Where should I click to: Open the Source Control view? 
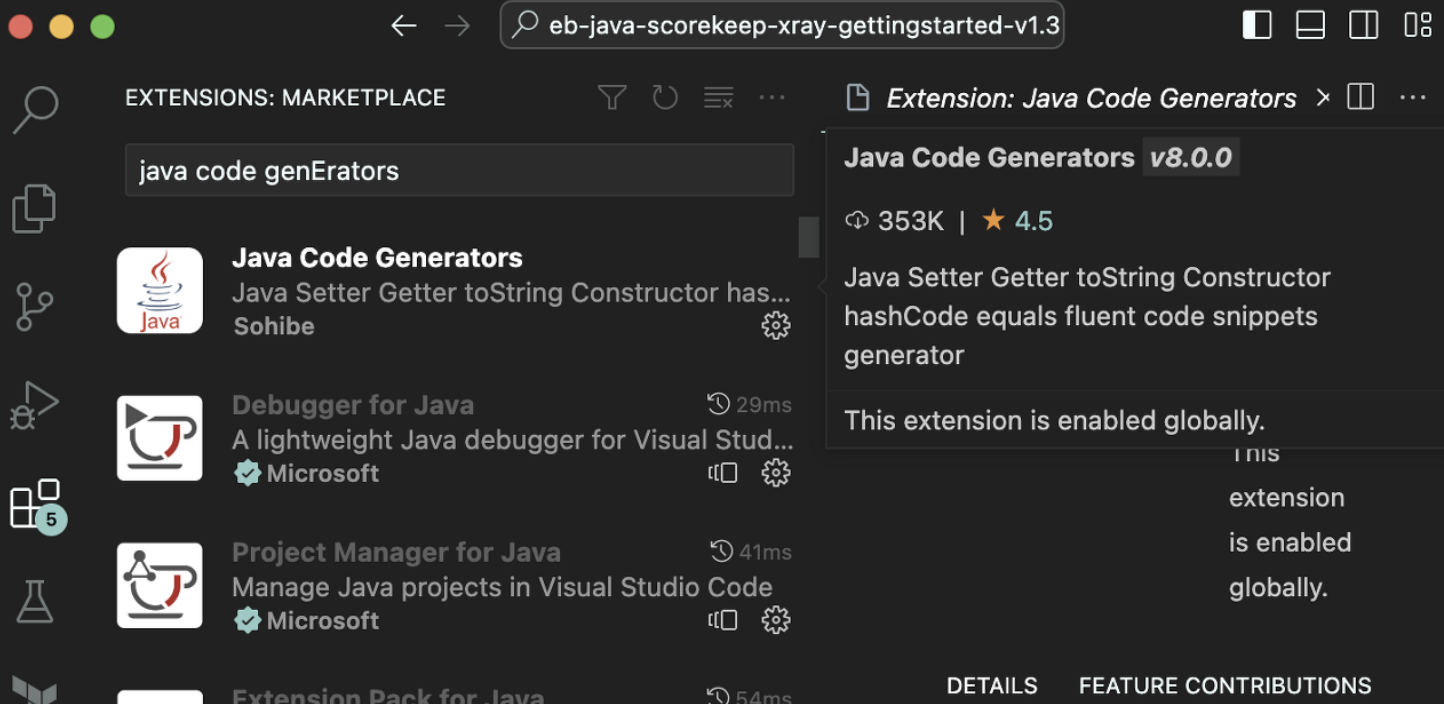click(x=35, y=307)
